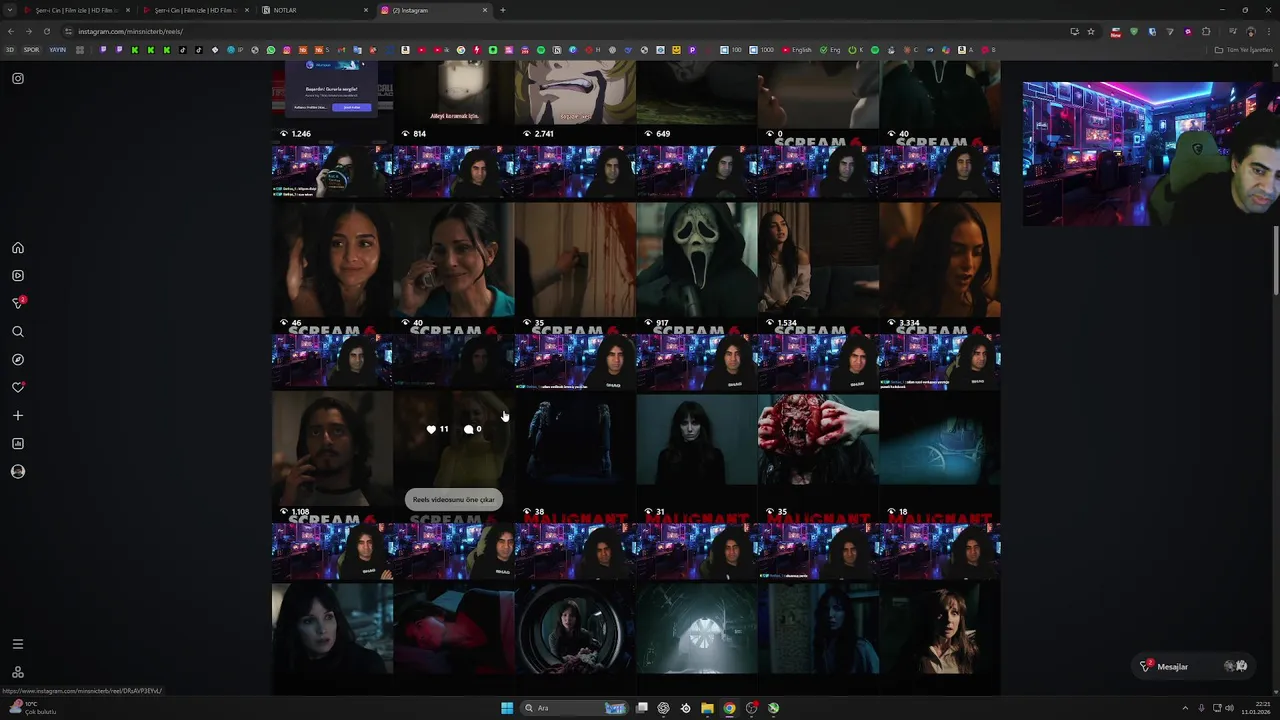Open the Chrome extensions puzzle icon
The image size is (1280, 720).
click(1206, 31)
